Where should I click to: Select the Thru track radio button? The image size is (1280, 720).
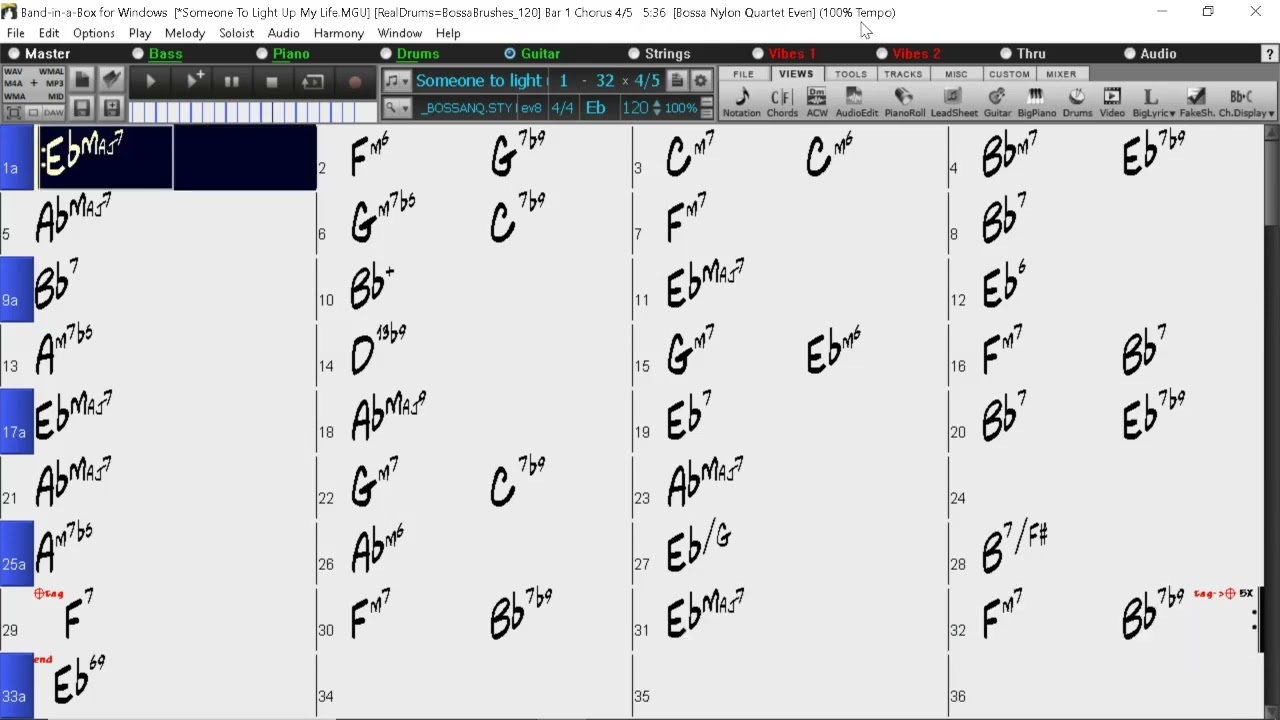pos(1006,54)
